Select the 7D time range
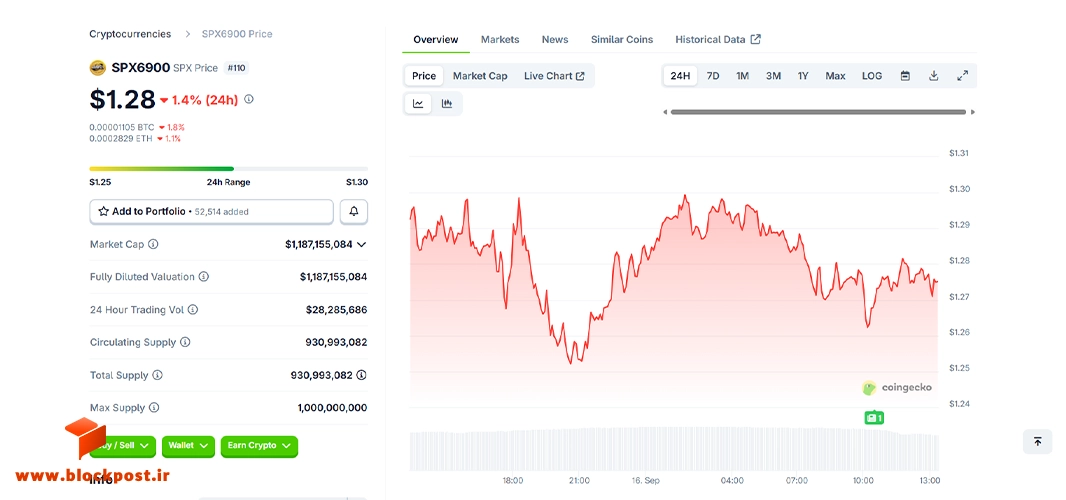The width and height of the screenshot is (1066, 500). (712, 76)
